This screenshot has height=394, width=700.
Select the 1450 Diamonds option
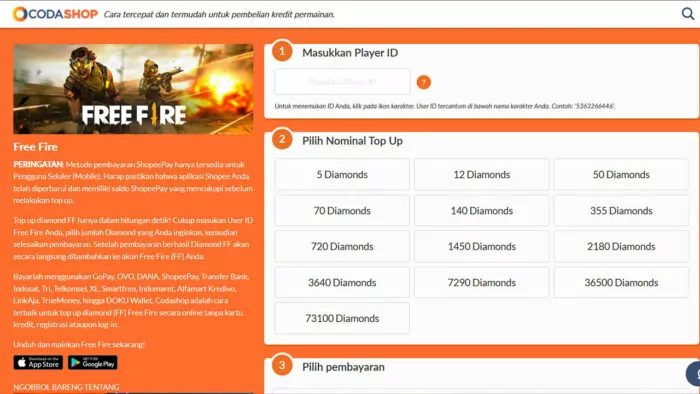click(x=482, y=246)
